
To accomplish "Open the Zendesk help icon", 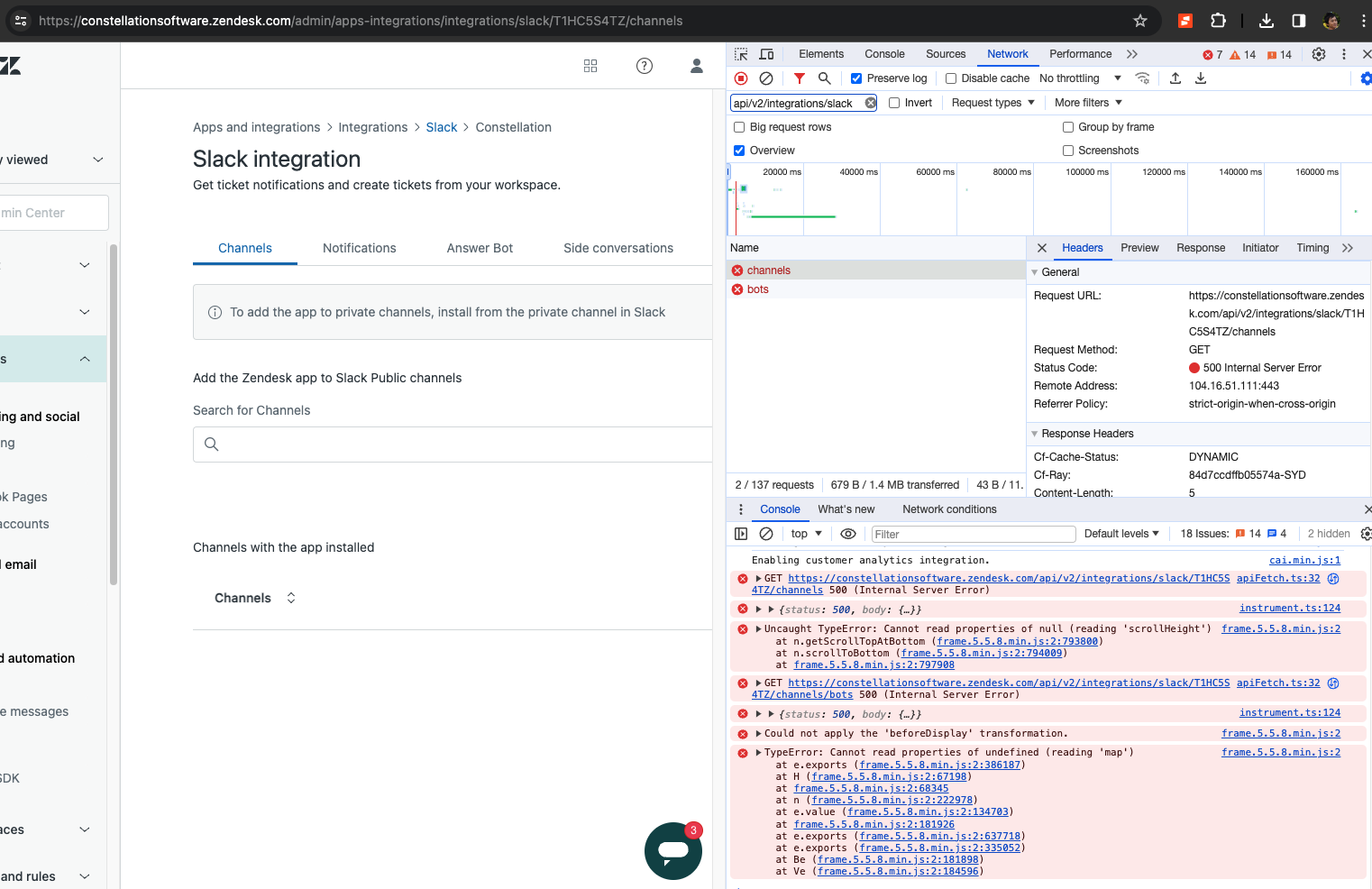I will coord(645,66).
